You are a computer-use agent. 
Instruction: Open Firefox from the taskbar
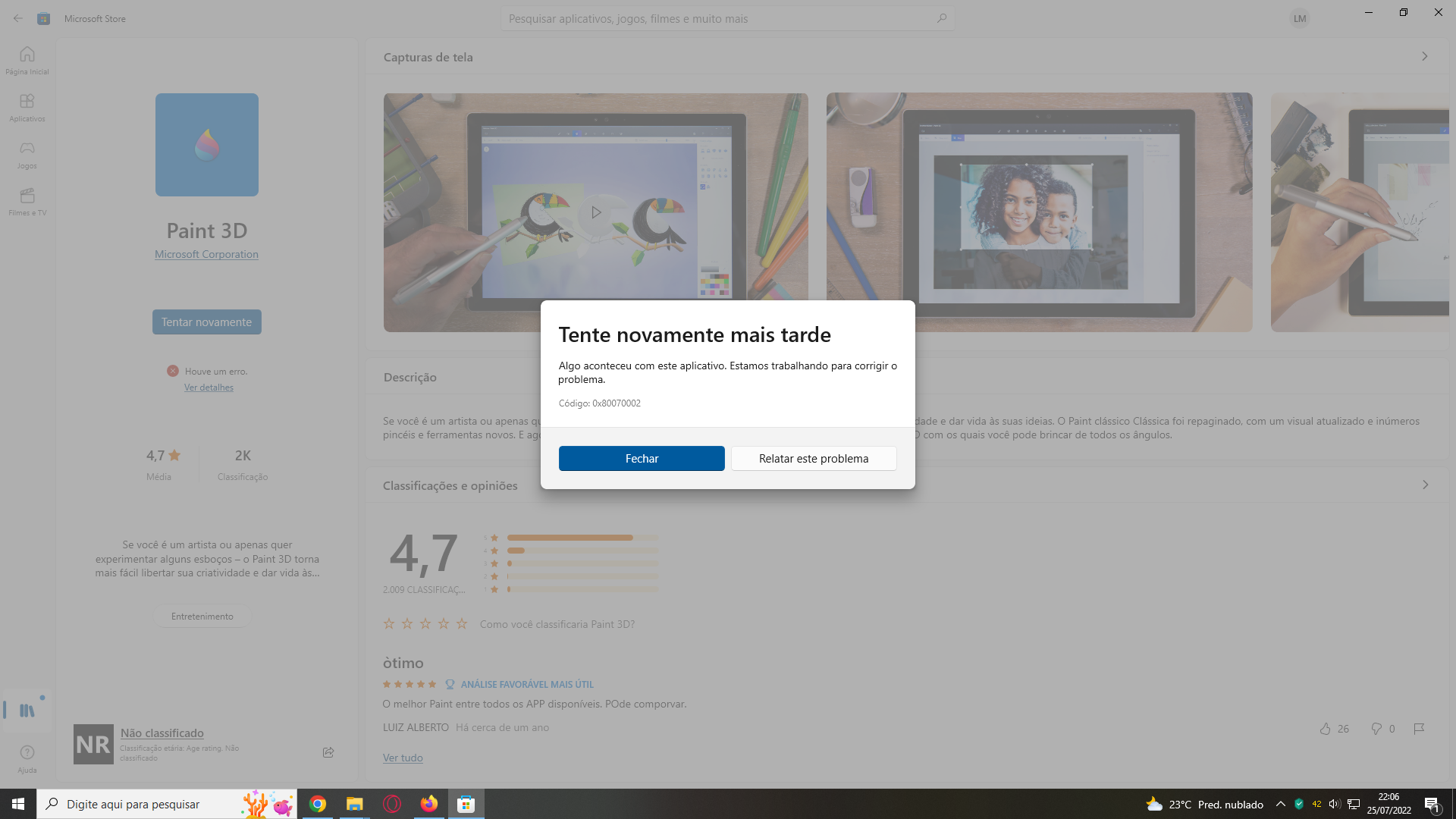click(x=429, y=804)
